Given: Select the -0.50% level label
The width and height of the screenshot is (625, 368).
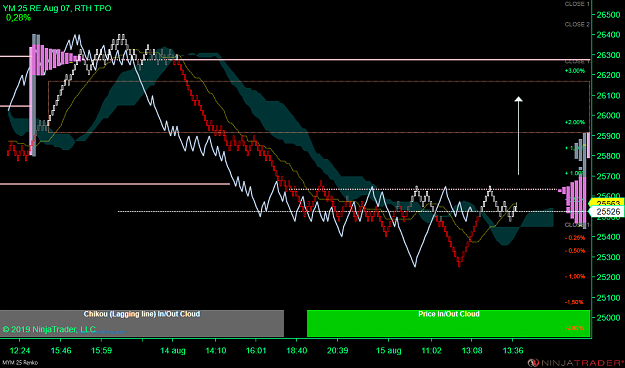Looking at the screenshot, I should pos(574,251).
